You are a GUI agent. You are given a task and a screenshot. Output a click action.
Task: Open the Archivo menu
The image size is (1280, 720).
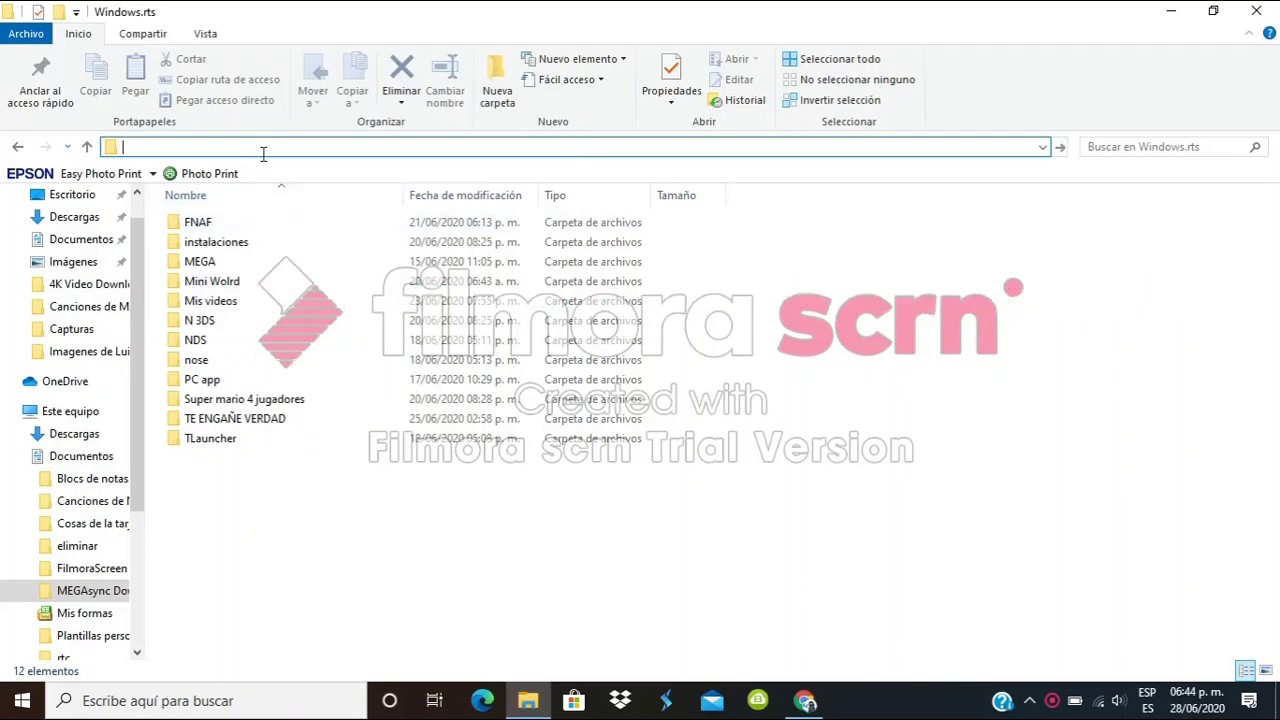[26, 33]
